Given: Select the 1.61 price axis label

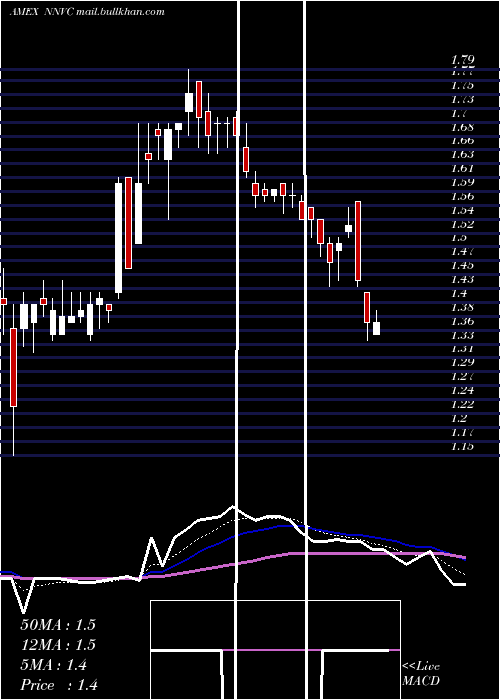Looking at the screenshot, I should tap(463, 168).
